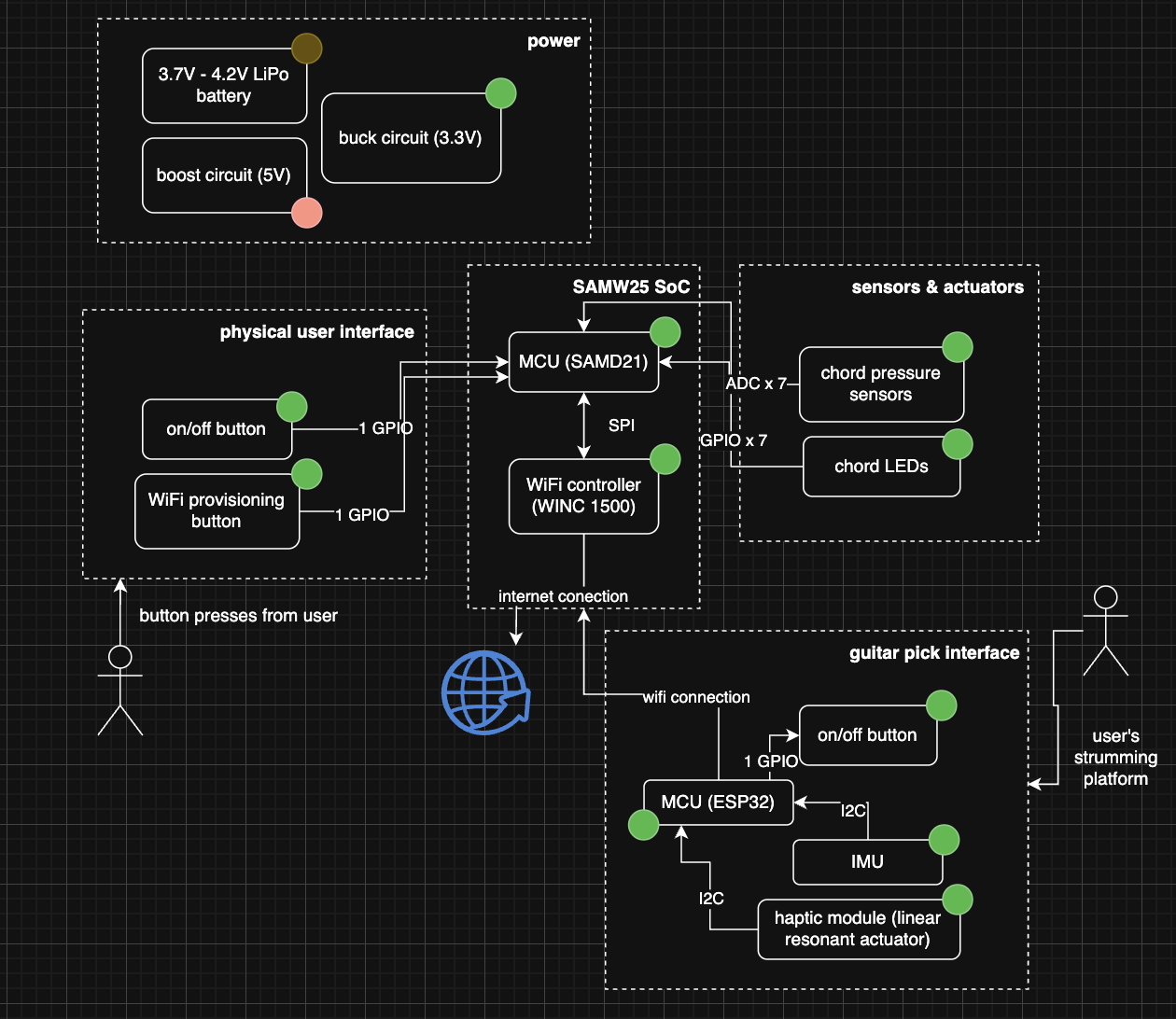This screenshot has width=1176, height=1019.
Task: Select the SAMW25 SoC group label
Action: [x=631, y=286]
